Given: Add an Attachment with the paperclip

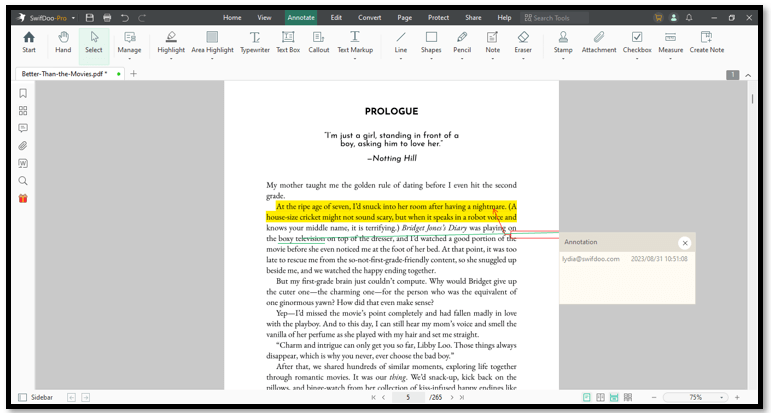Looking at the screenshot, I should 599,42.
